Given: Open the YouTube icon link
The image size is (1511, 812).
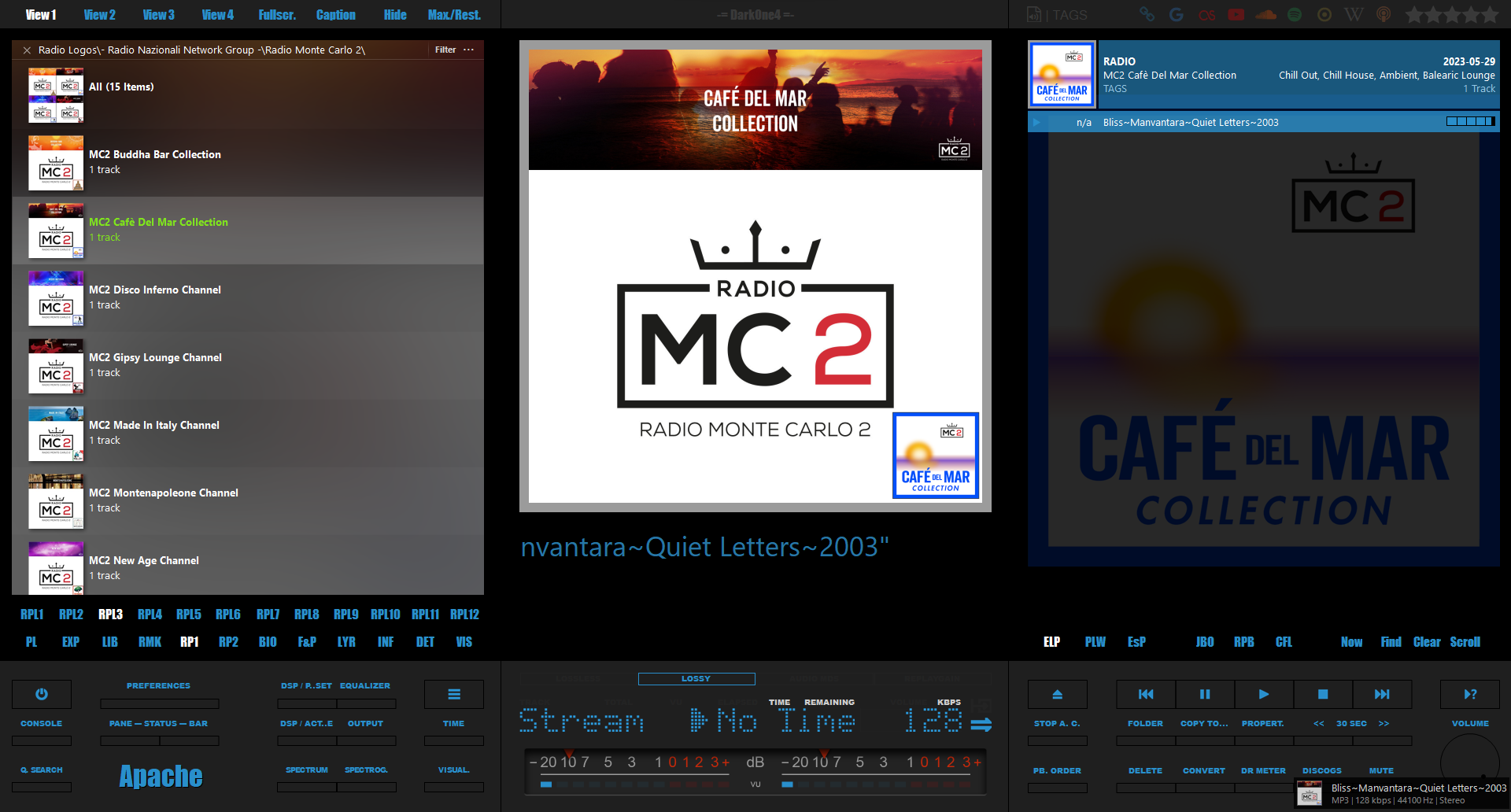Looking at the screenshot, I should click(1236, 14).
